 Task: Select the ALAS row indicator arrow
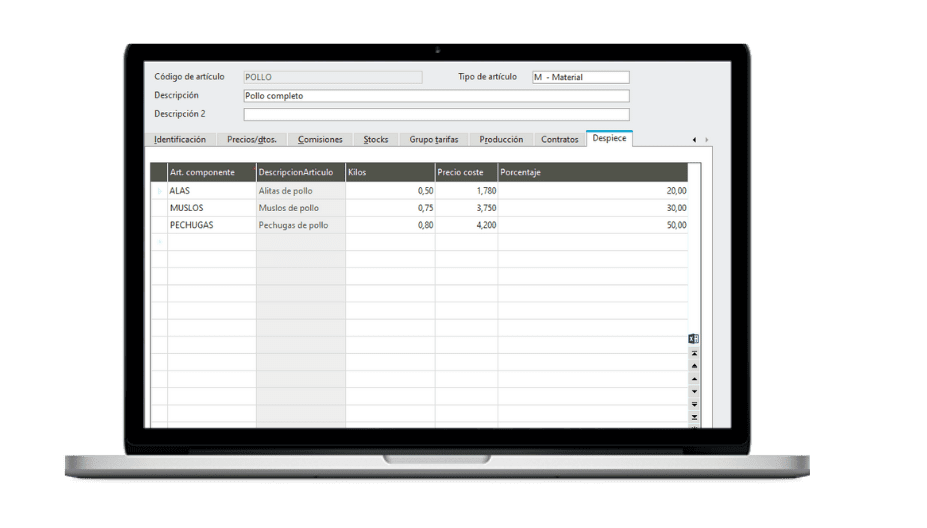[x=159, y=191]
